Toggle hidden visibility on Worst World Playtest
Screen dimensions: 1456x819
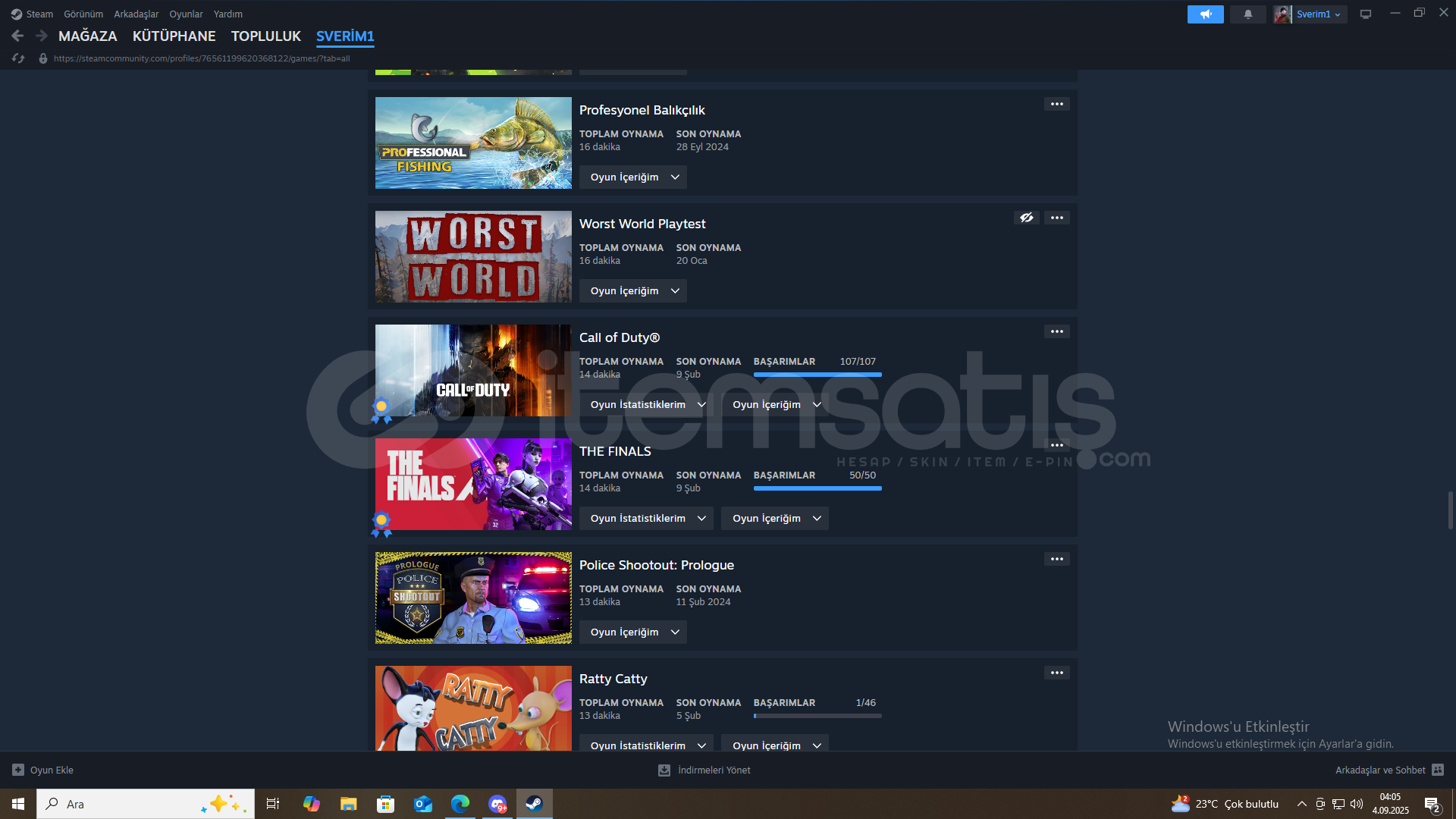pyautogui.click(x=1027, y=218)
